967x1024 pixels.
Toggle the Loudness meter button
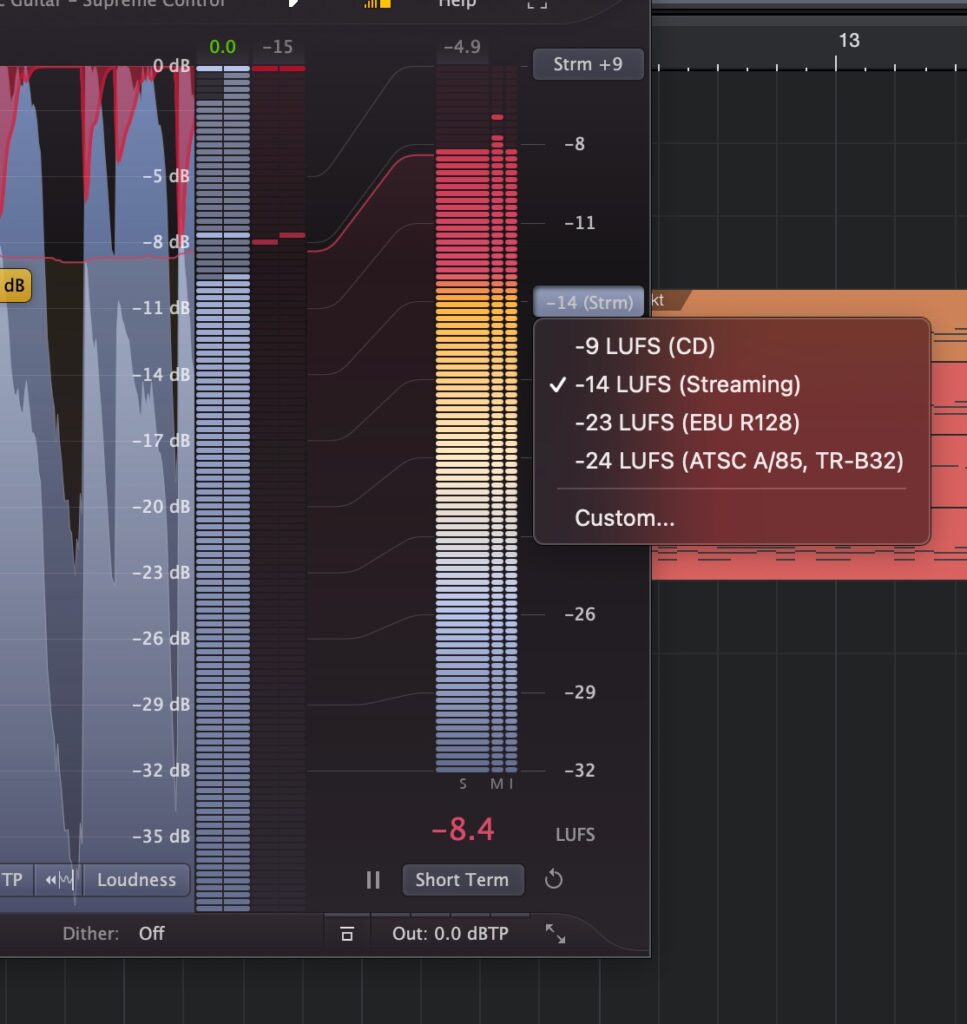[136, 880]
